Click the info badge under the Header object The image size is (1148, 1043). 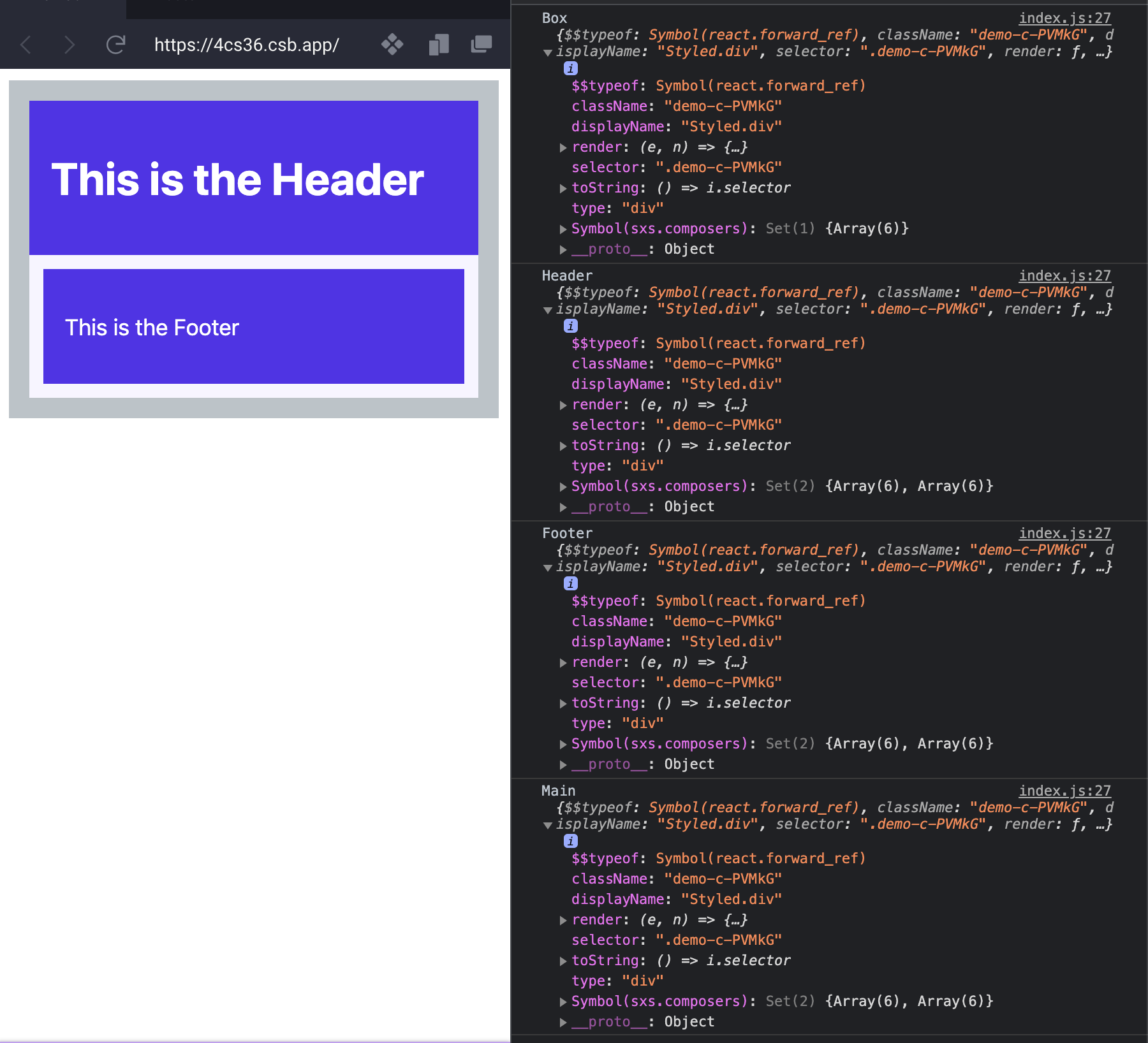click(x=570, y=326)
